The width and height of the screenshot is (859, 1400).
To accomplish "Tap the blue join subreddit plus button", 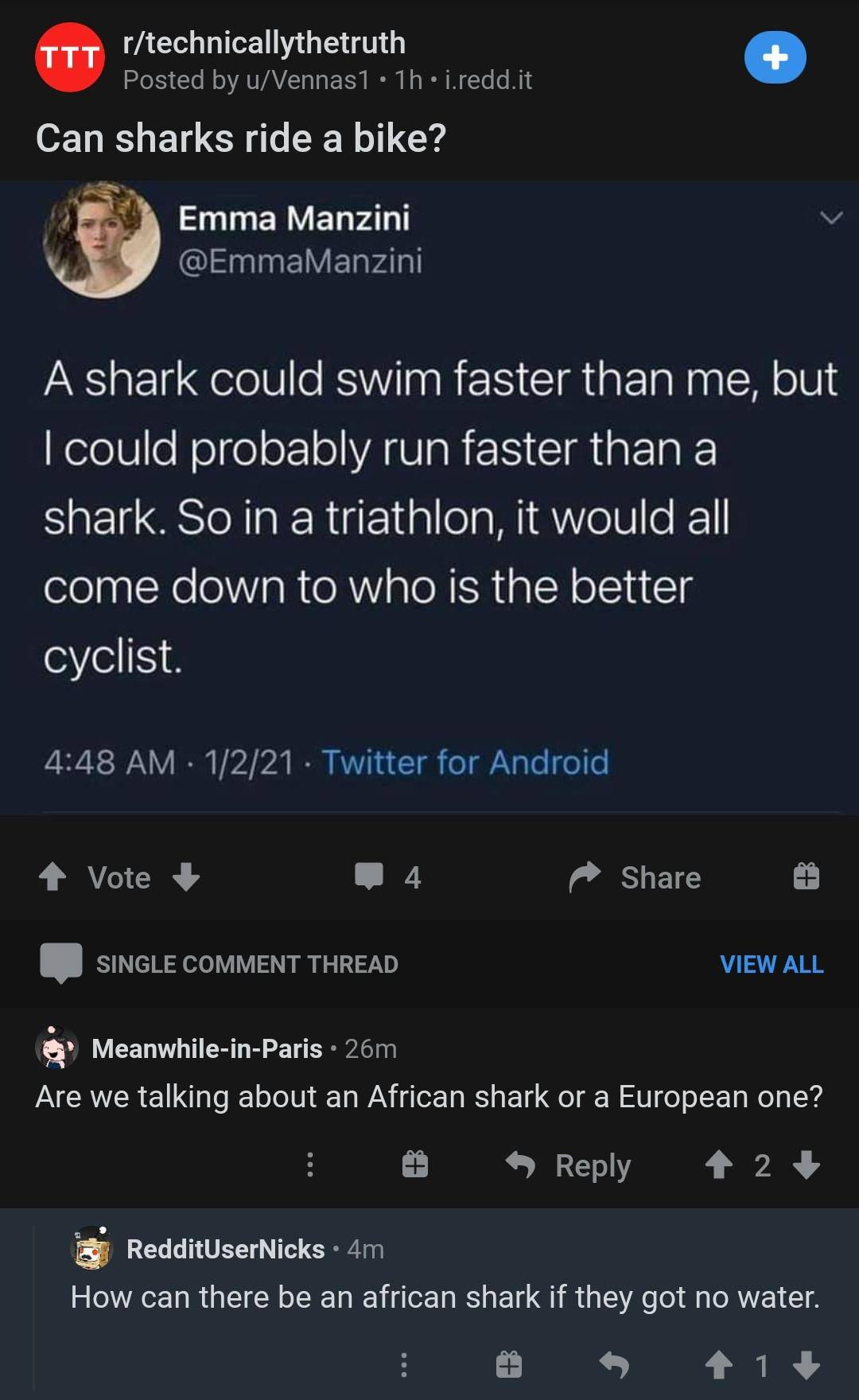I will point(775,57).
